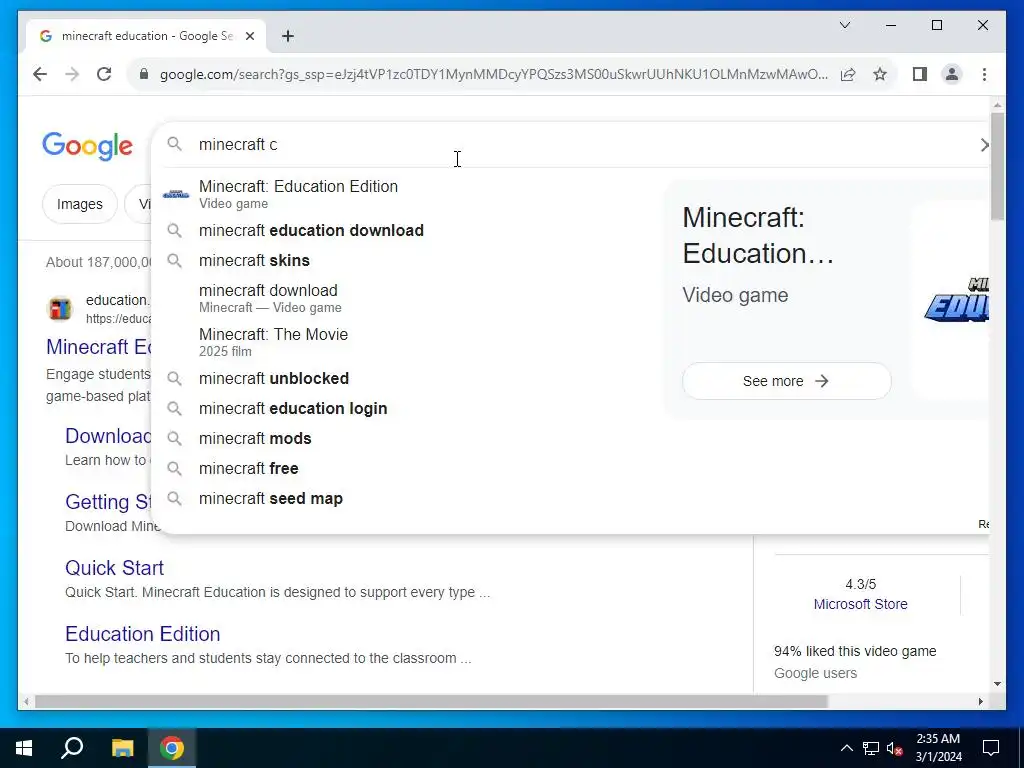Click the arrow at search box right edge
This screenshot has height=768, width=1024.
point(984,145)
